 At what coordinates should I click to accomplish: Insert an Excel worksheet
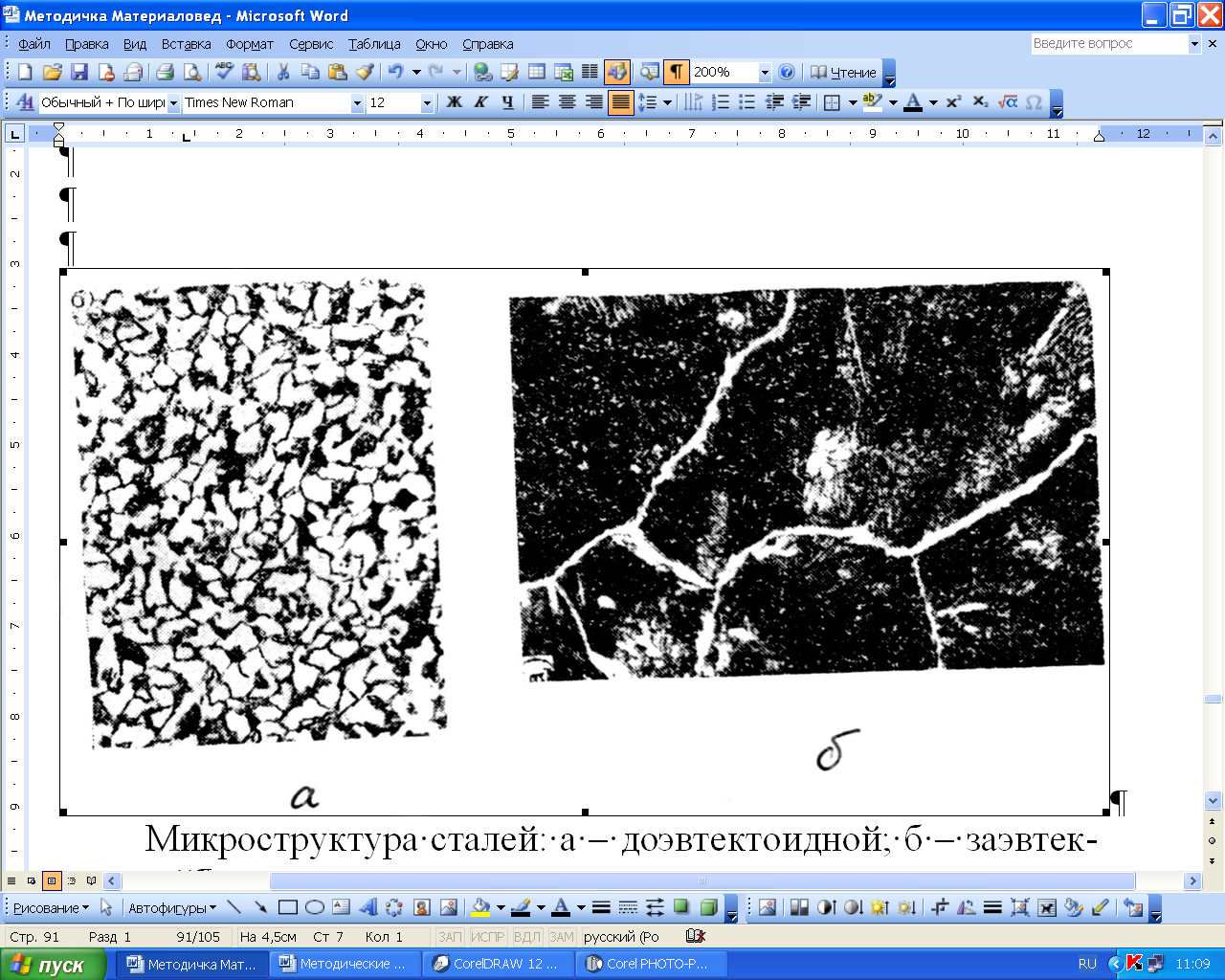[564, 72]
